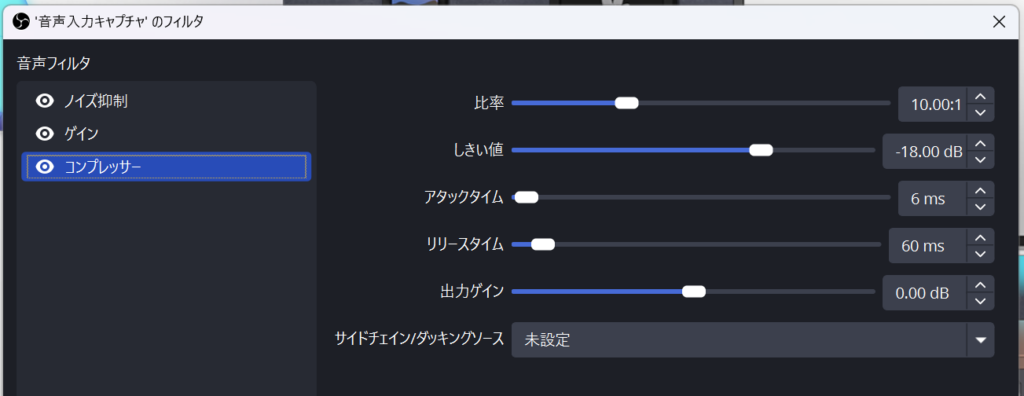This screenshot has height=396, width=1024.
Task: Toggle the ゲイン filter eye icon
Action: click(x=44, y=134)
